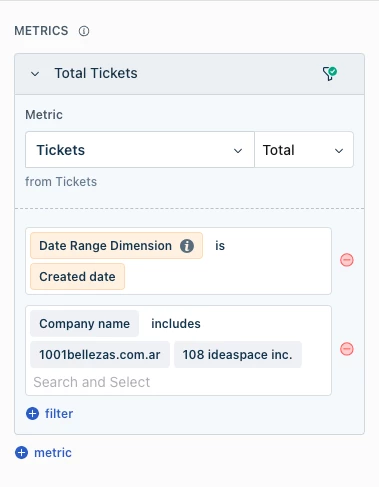Click the blue plus icon beside filter
379x487 pixels.
pyautogui.click(x=32, y=414)
